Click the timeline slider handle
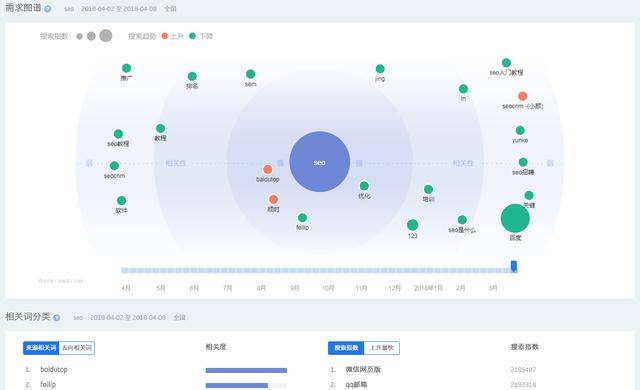The width and height of the screenshot is (640, 390). (x=514, y=266)
